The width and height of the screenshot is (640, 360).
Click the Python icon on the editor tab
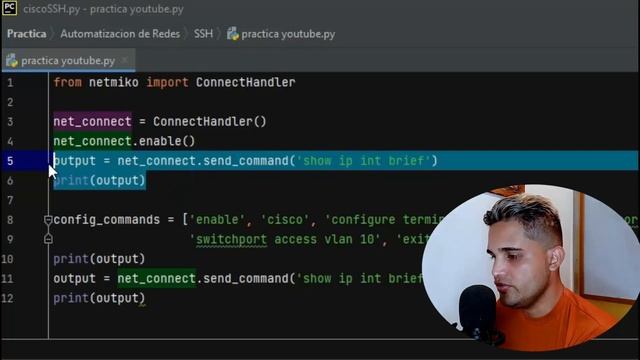pyautogui.click(x=12, y=61)
